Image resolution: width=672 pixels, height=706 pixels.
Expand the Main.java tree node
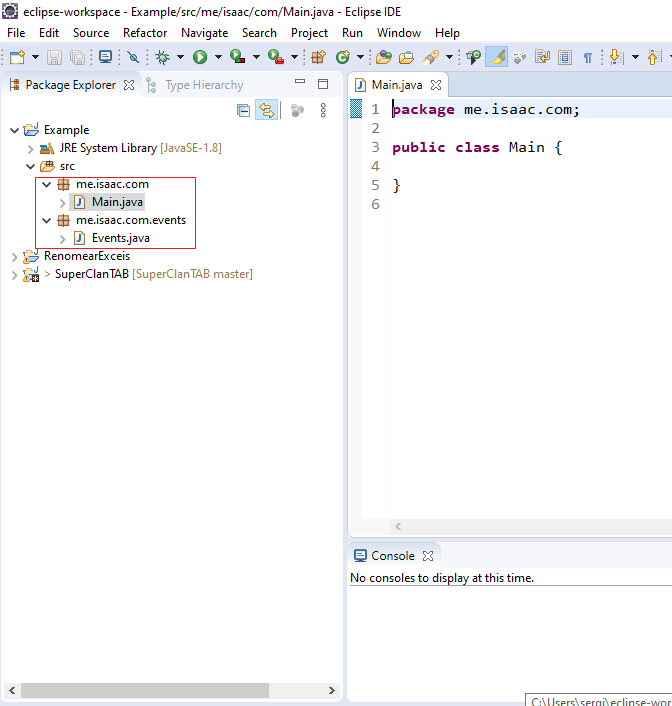(63, 203)
